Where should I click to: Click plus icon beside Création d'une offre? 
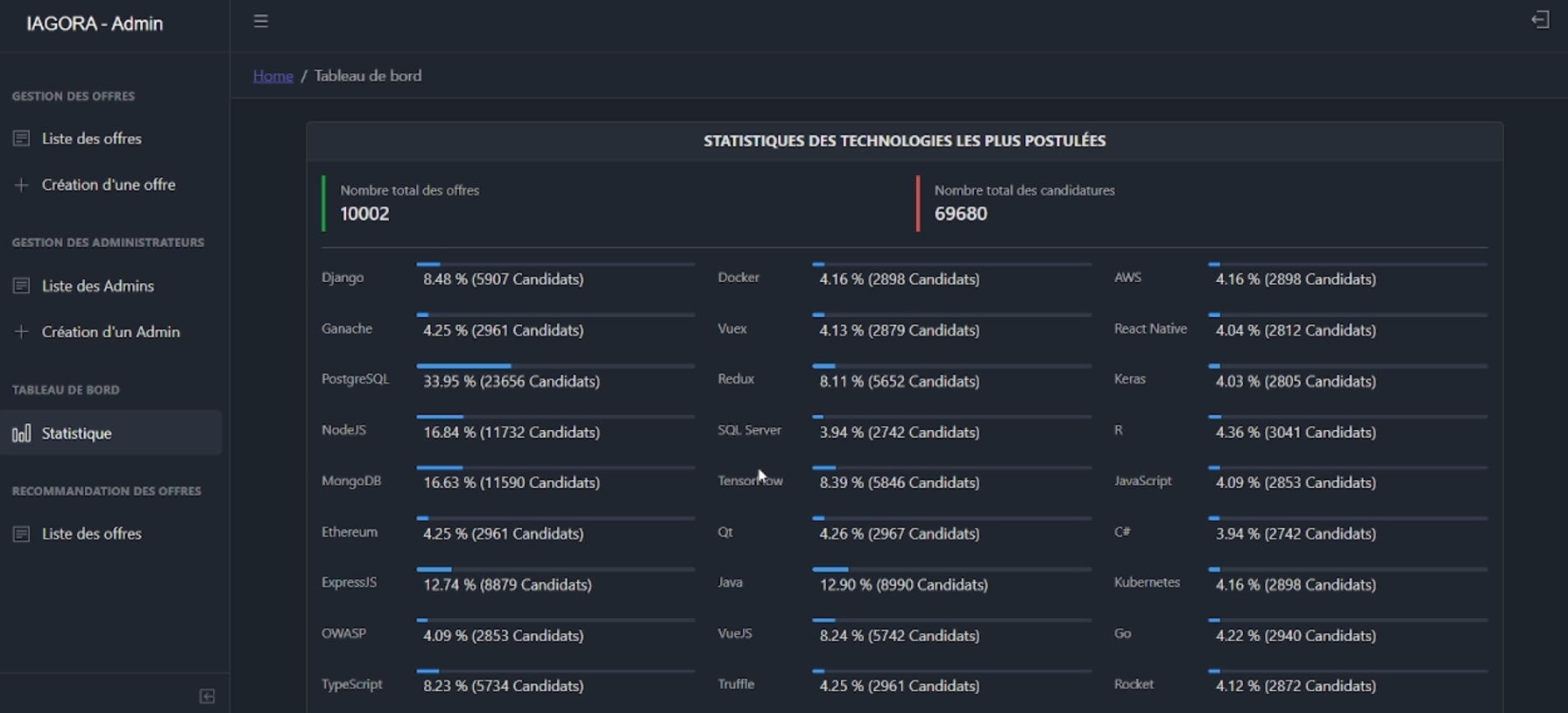[21, 185]
